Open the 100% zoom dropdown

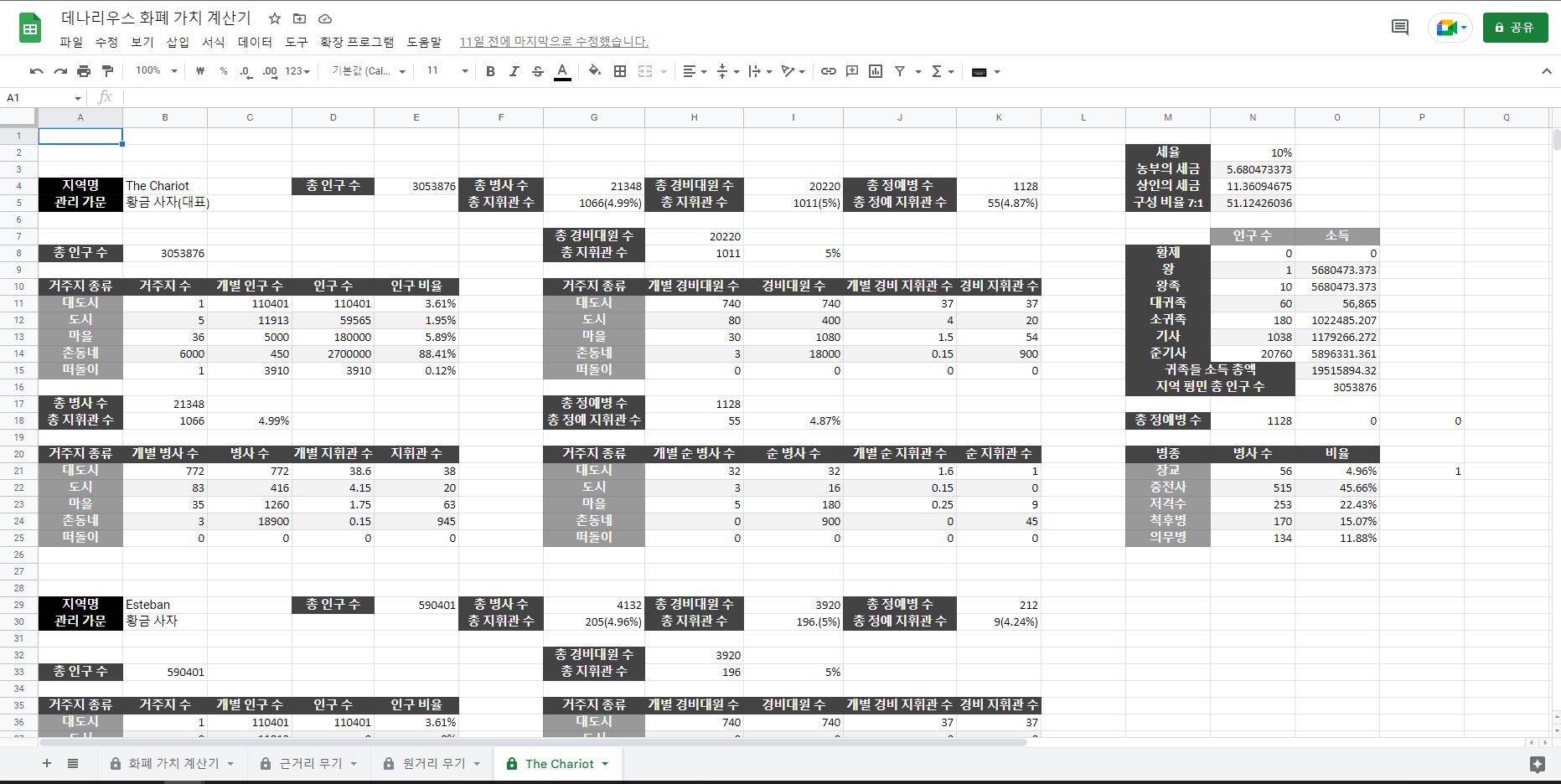tap(157, 71)
